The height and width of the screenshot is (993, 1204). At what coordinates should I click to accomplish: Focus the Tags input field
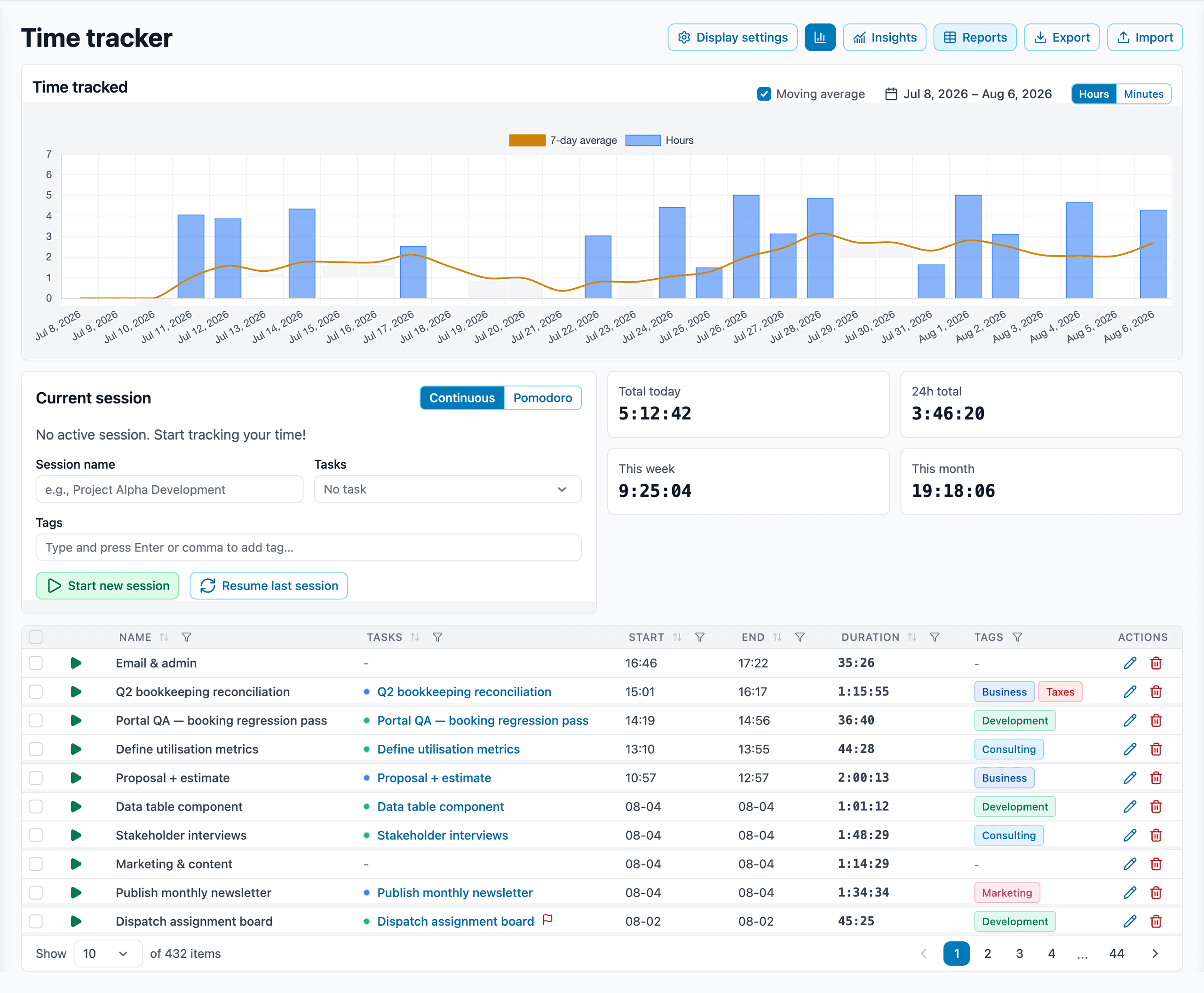tap(309, 547)
